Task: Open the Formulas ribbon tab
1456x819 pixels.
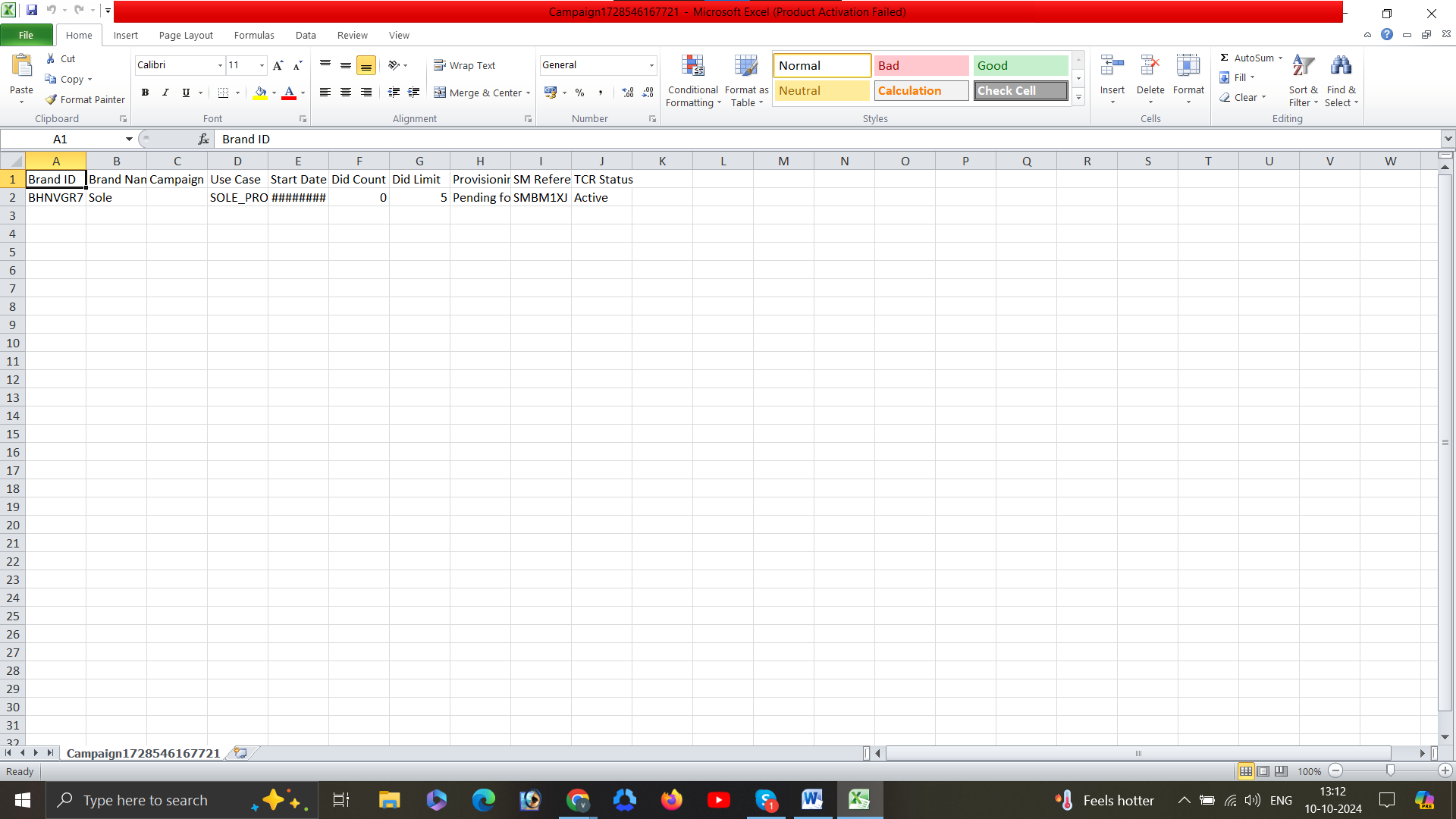Action: point(254,35)
